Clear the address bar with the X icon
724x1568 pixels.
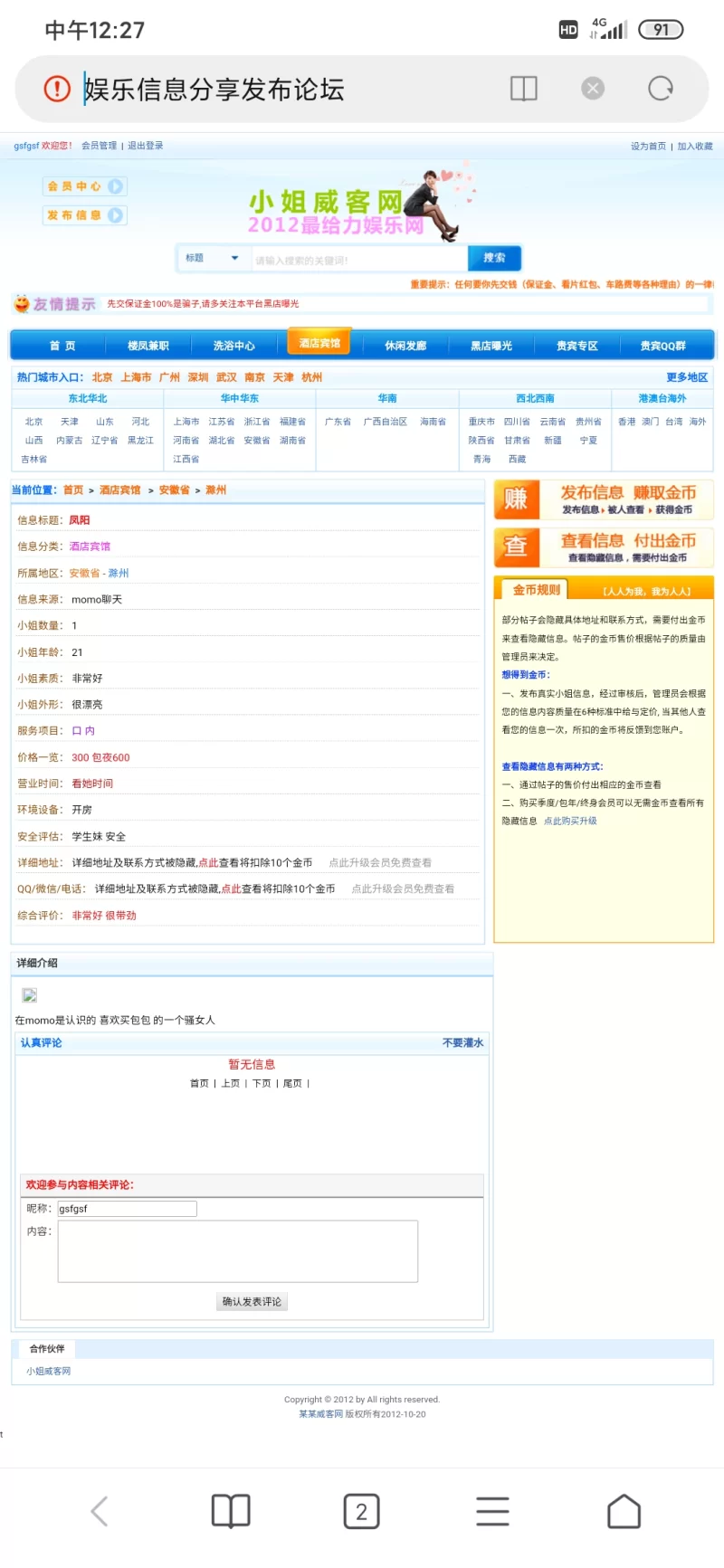pyautogui.click(x=593, y=89)
